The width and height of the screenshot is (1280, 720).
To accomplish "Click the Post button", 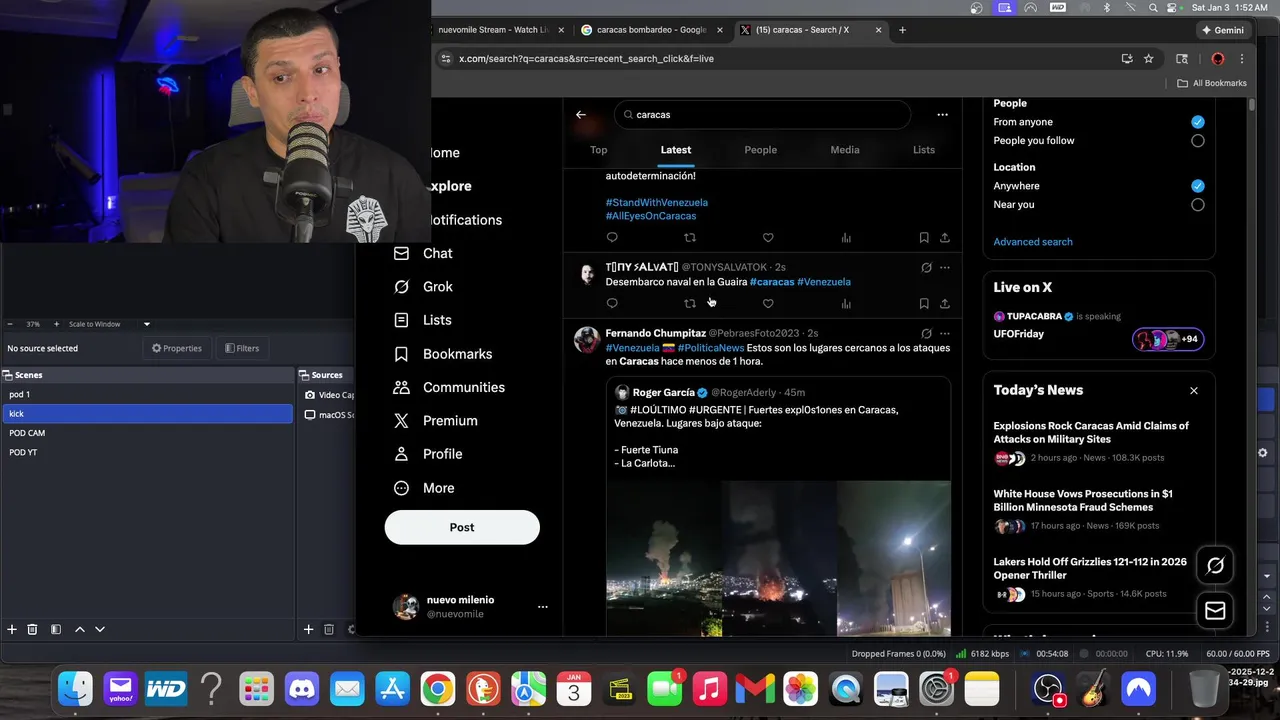I will pos(462,527).
